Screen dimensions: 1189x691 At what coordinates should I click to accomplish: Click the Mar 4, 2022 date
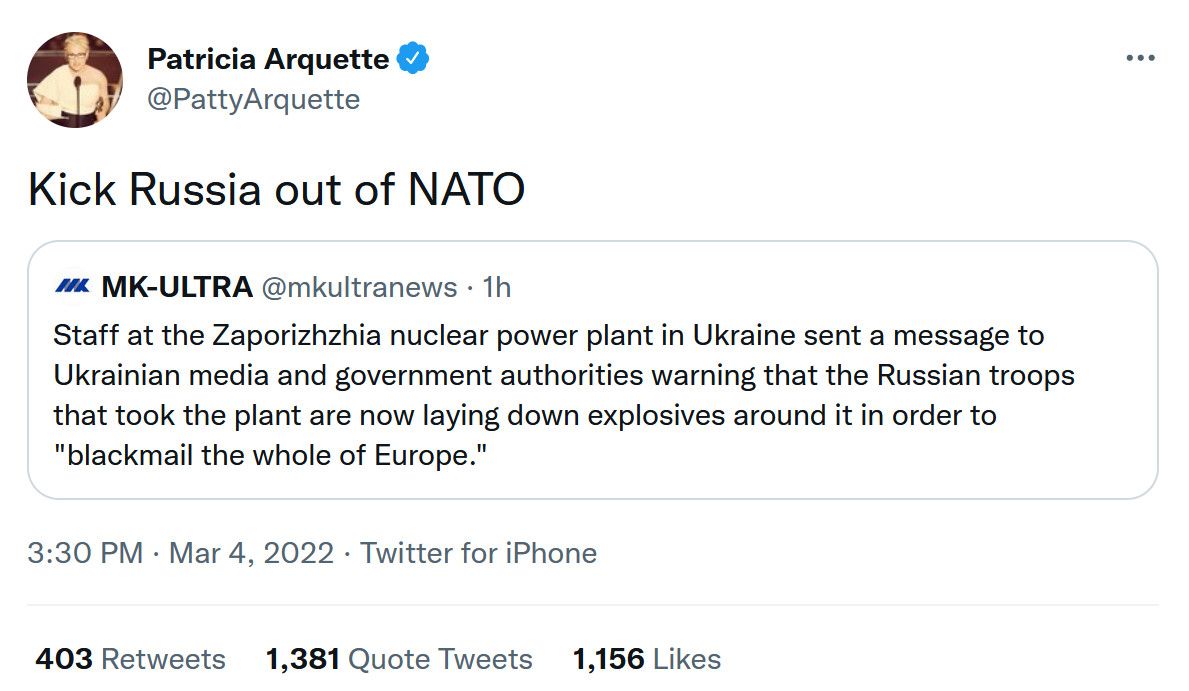251,553
